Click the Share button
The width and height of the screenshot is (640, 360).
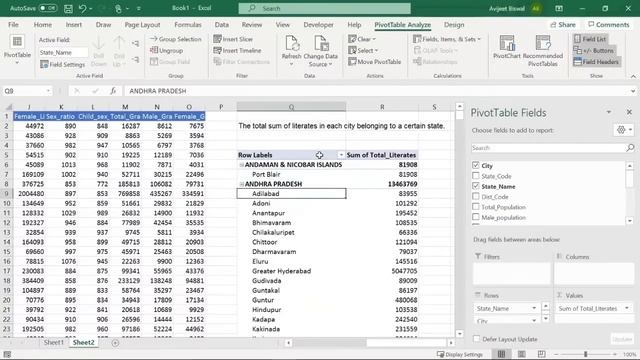pyautogui.click(x=563, y=25)
